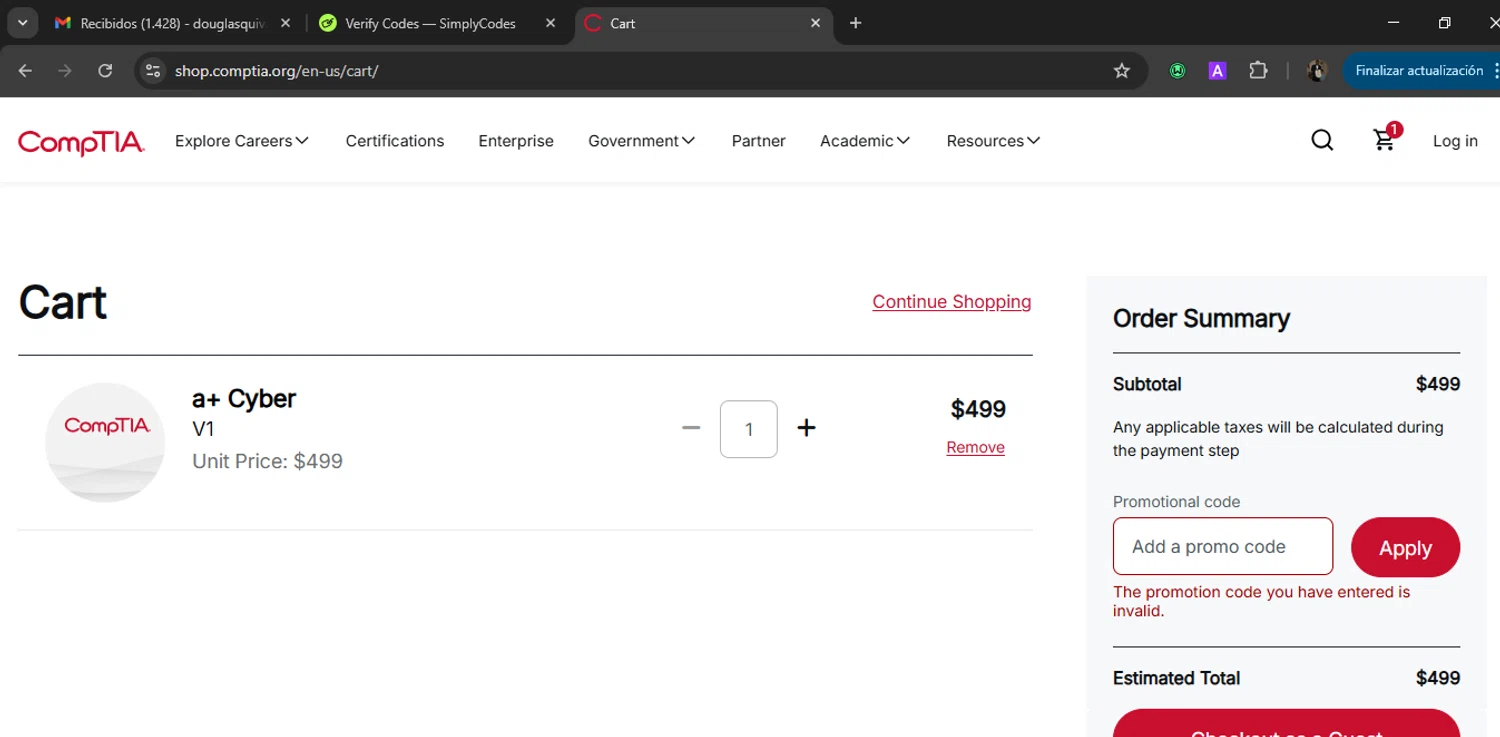Decrease a+ Cyber quantity with minus
The width and height of the screenshot is (1500, 737).
691,428
